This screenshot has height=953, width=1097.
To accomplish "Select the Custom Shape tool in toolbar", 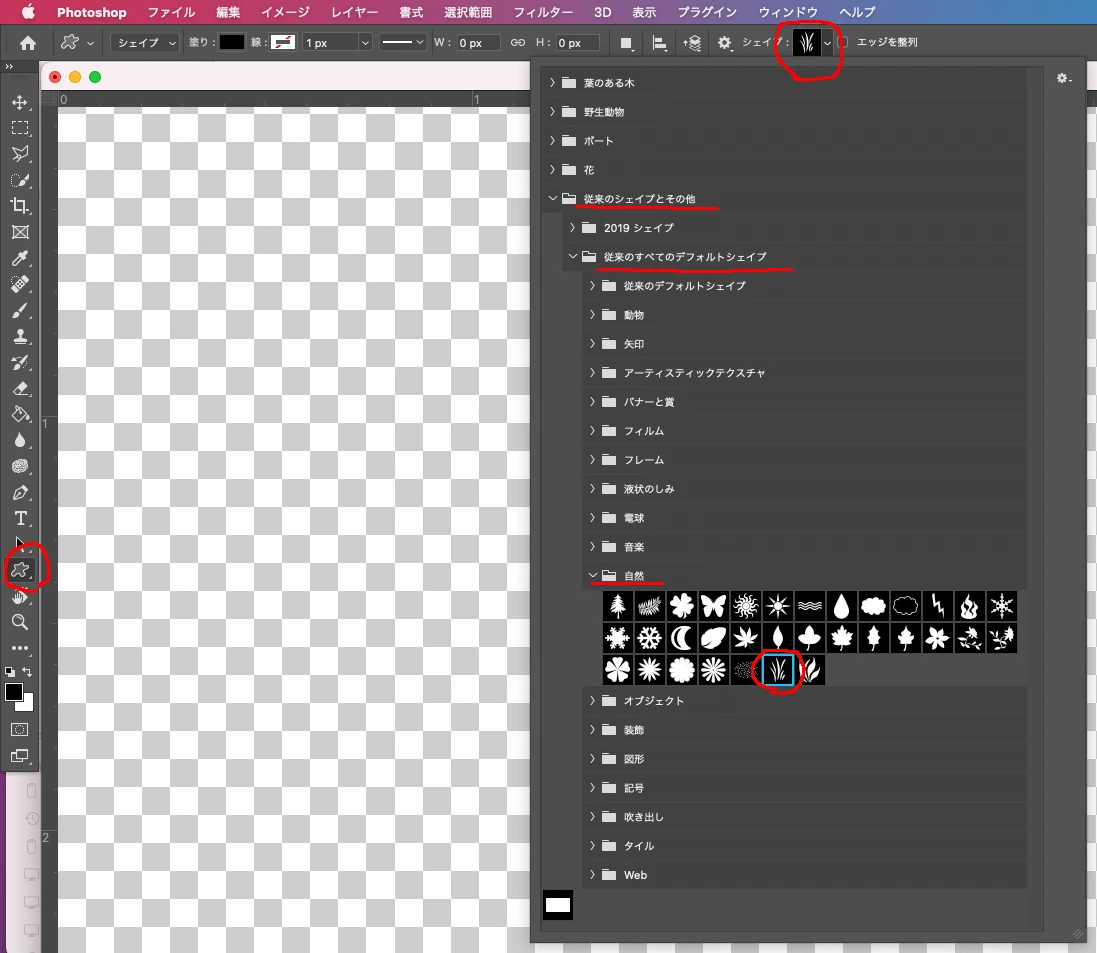I will (20, 570).
